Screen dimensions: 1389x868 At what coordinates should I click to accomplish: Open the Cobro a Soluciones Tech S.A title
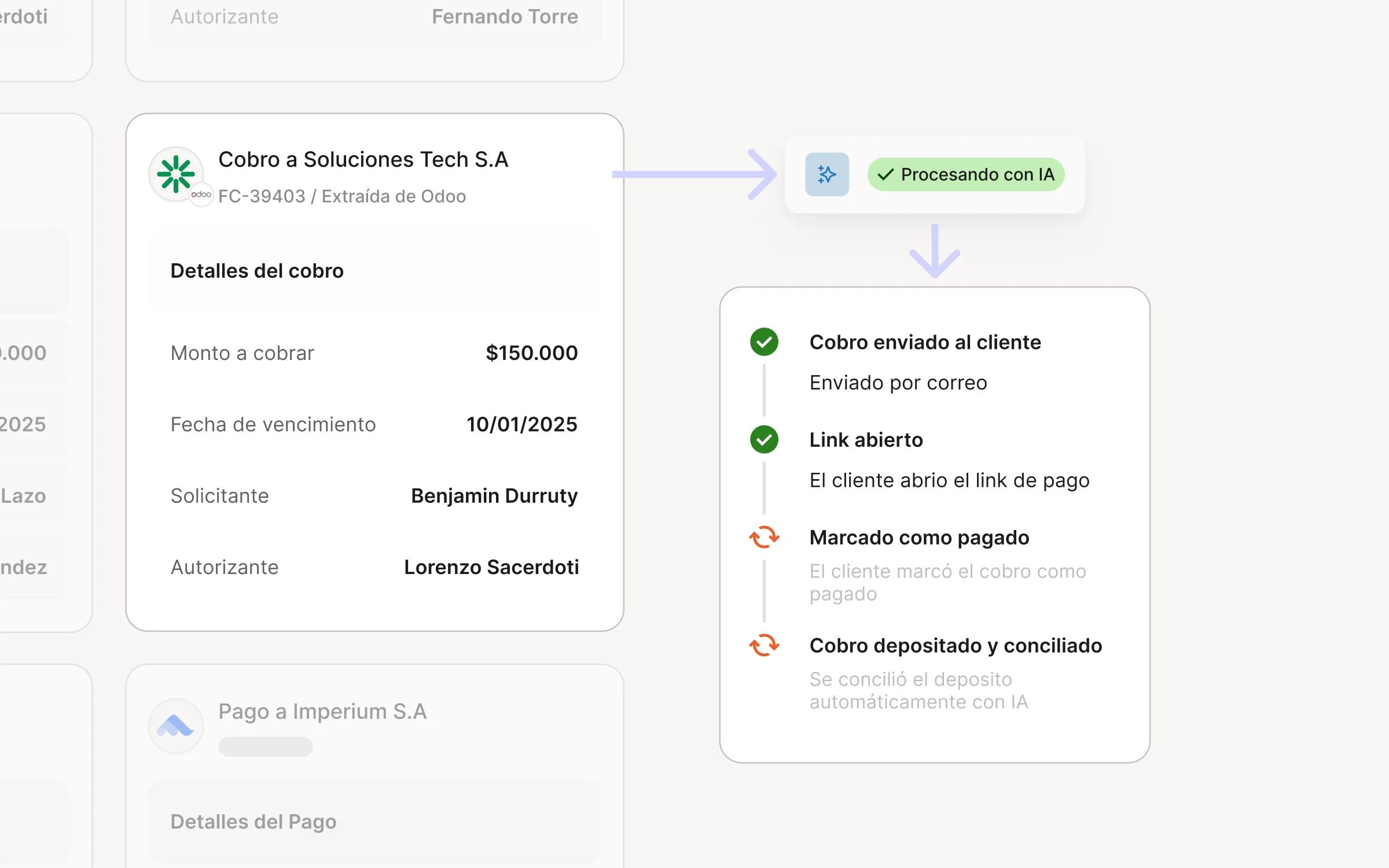pos(363,159)
